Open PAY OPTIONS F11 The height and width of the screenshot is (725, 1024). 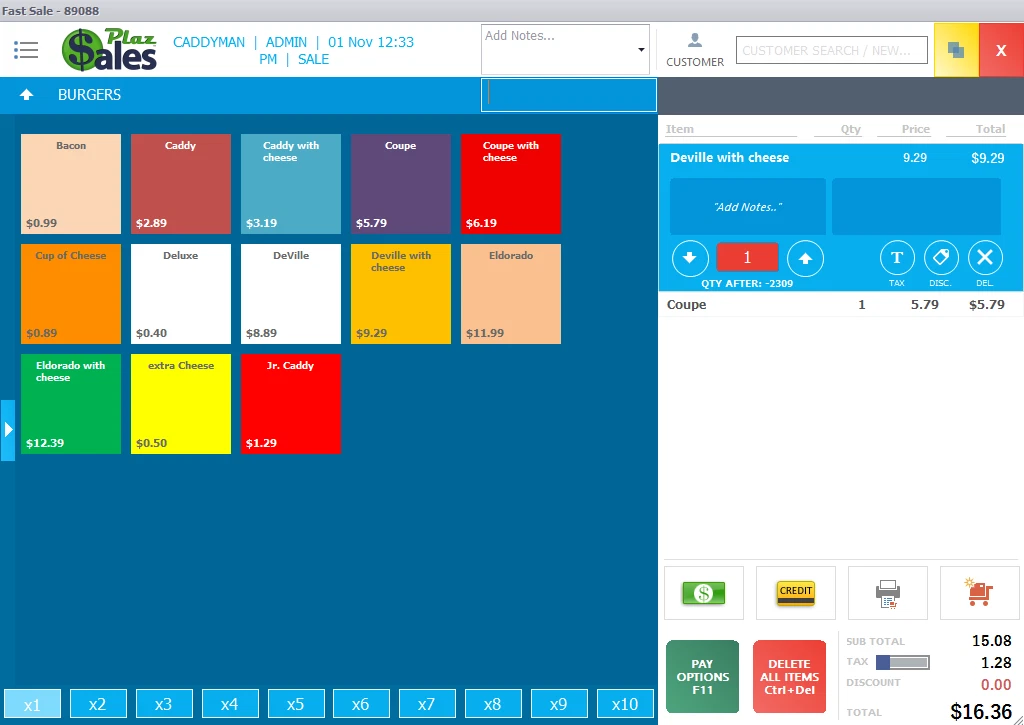702,677
